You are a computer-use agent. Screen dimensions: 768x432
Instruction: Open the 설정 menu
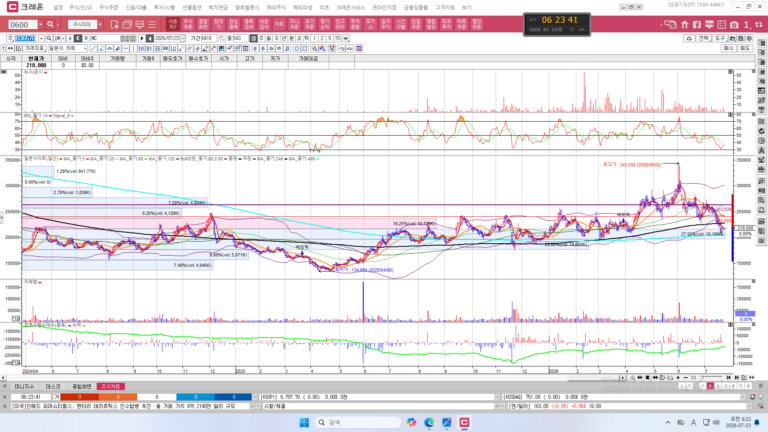click(58, 7)
